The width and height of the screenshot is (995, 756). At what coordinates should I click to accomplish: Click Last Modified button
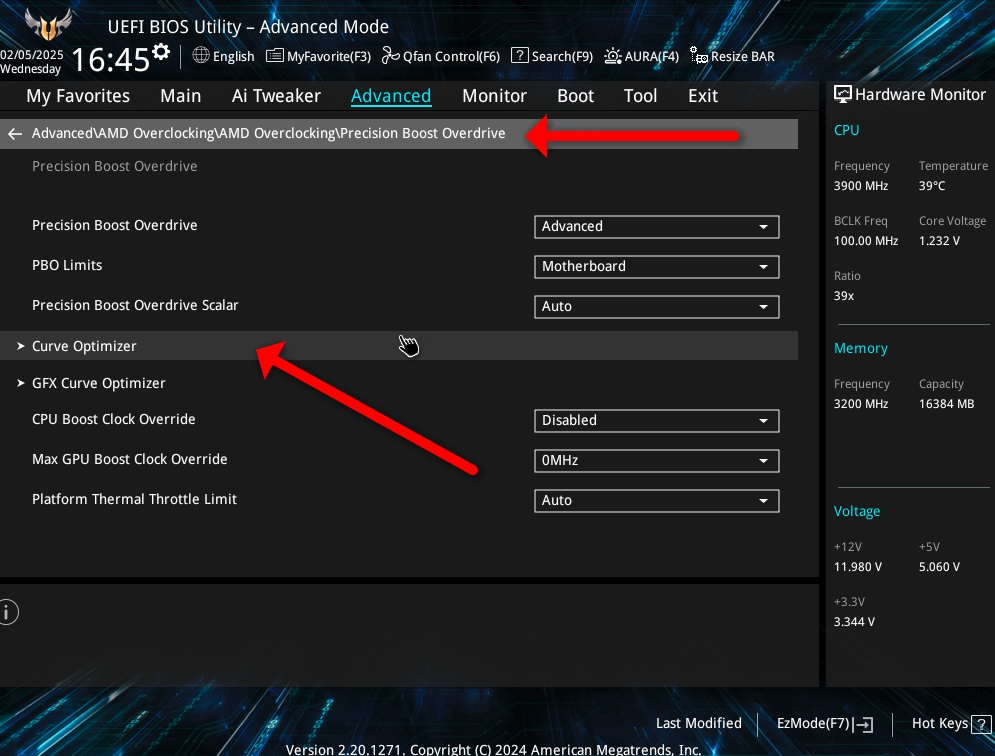click(x=699, y=723)
